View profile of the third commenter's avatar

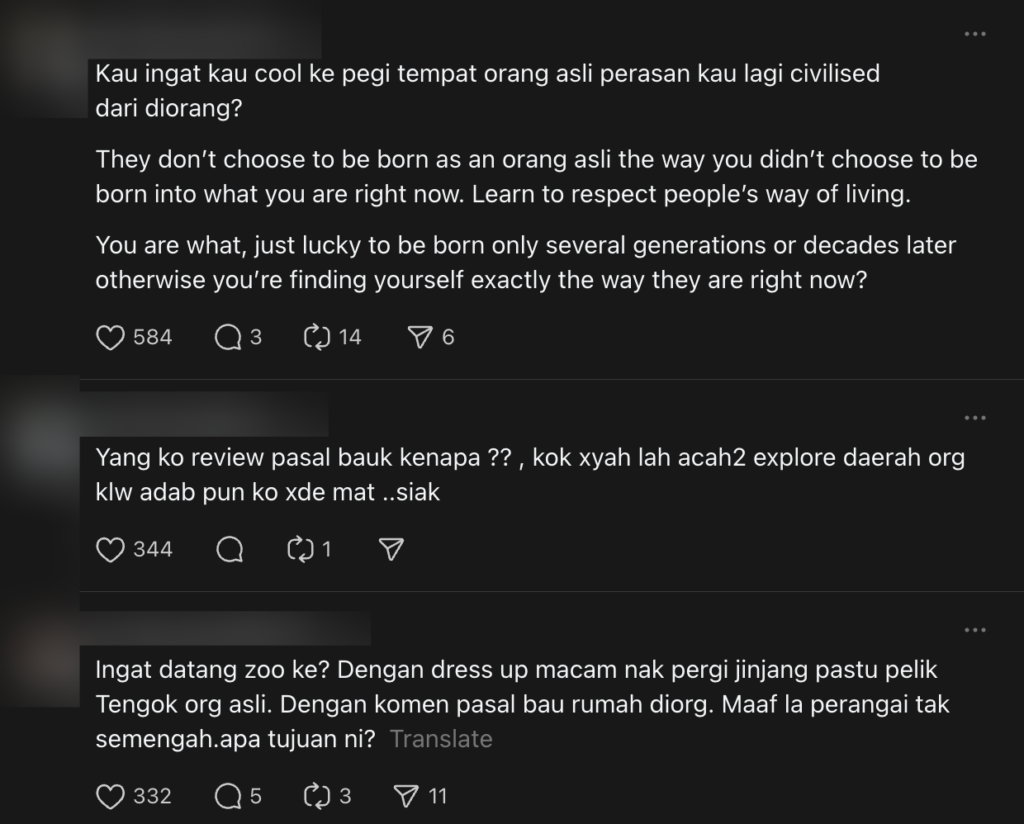click(x=40, y=645)
